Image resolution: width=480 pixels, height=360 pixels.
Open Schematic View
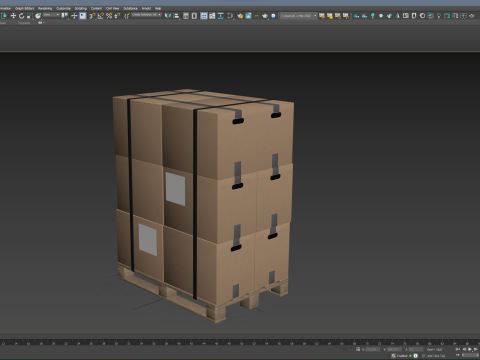point(220,16)
